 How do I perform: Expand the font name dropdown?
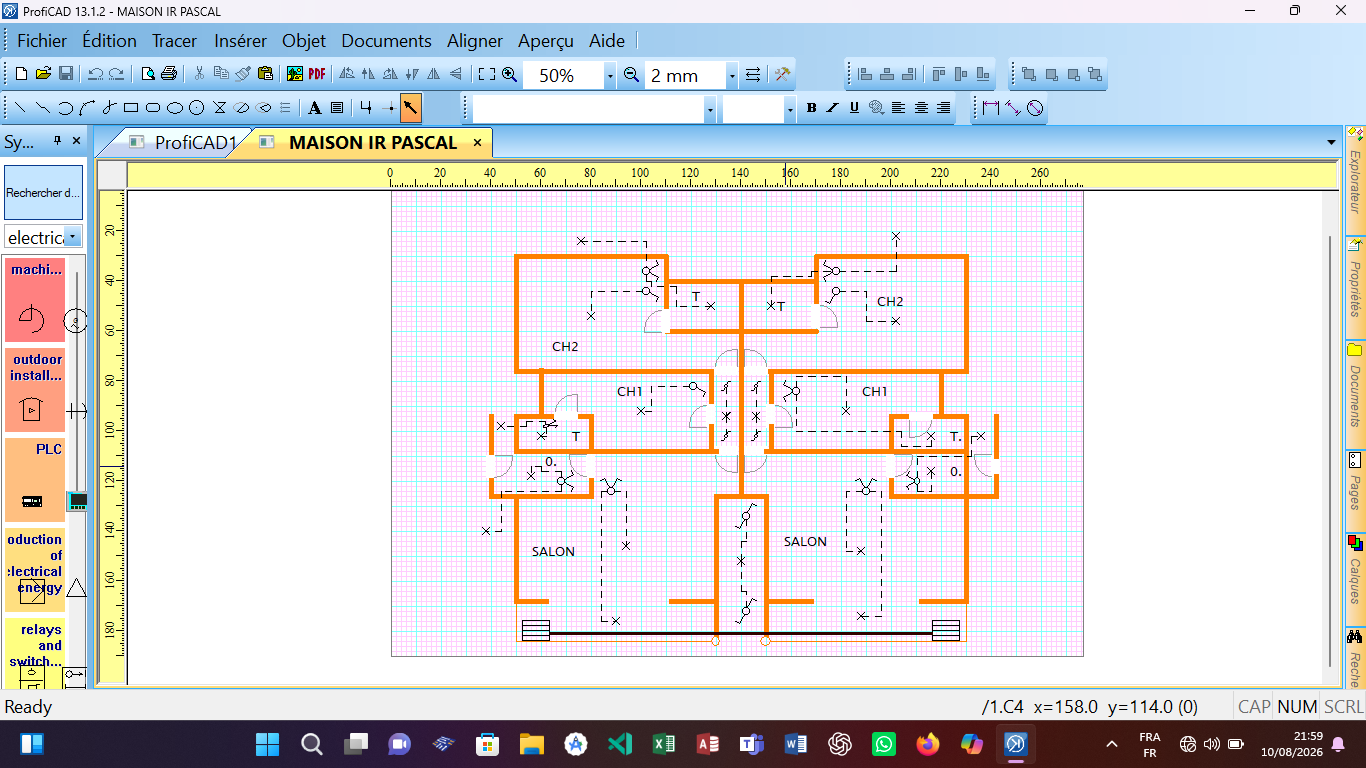point(710,108)
